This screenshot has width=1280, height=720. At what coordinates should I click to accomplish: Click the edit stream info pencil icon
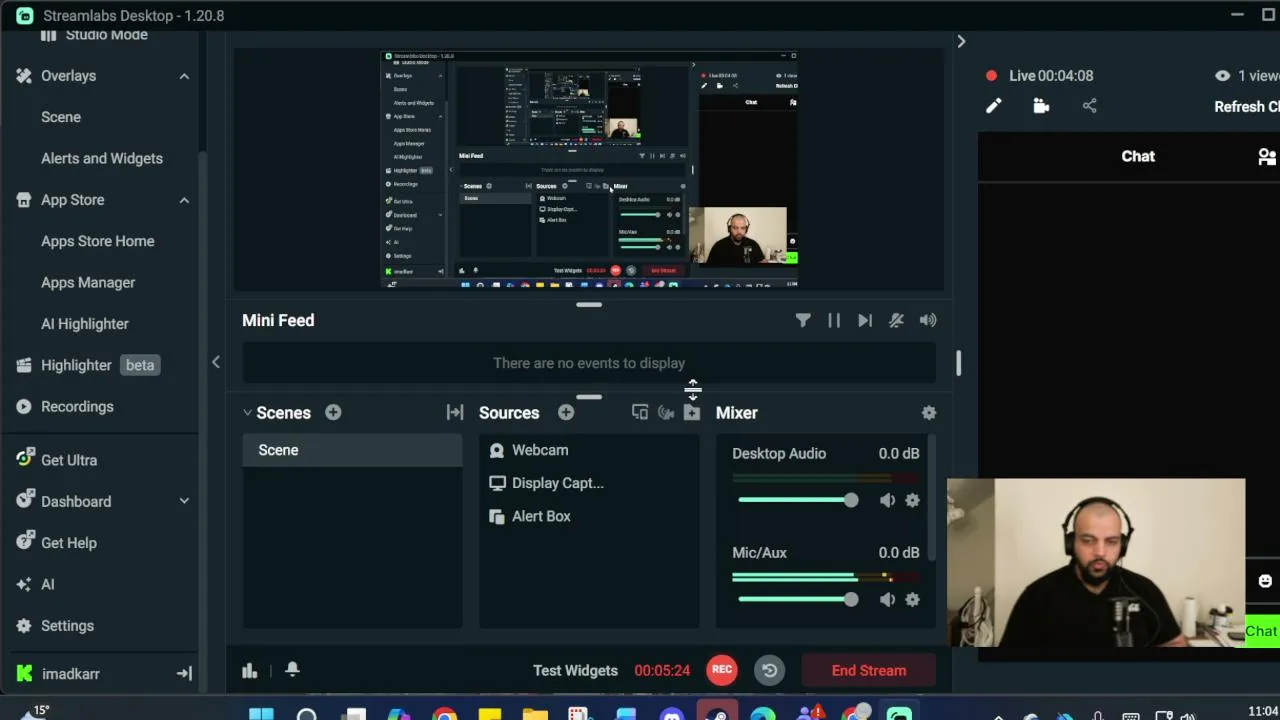click(993, 106)
